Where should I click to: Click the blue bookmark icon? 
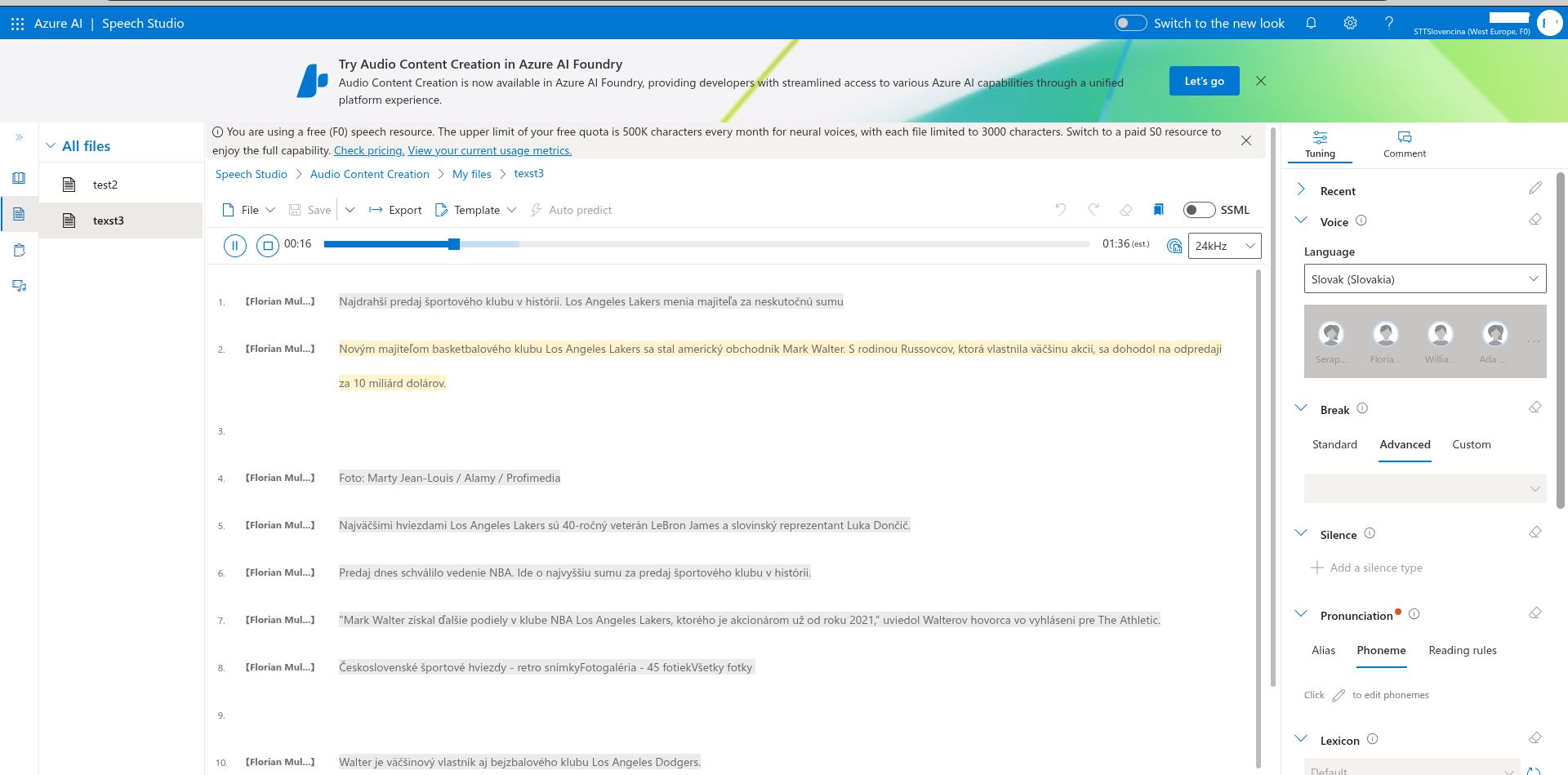[x=1158, y=210]
